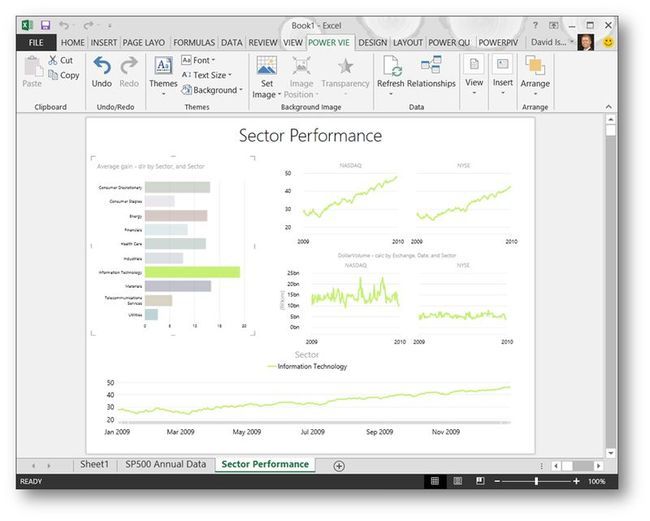Click the Information Technology legend entry
Viewport: 650px width, 521px height.
point(307,366)
